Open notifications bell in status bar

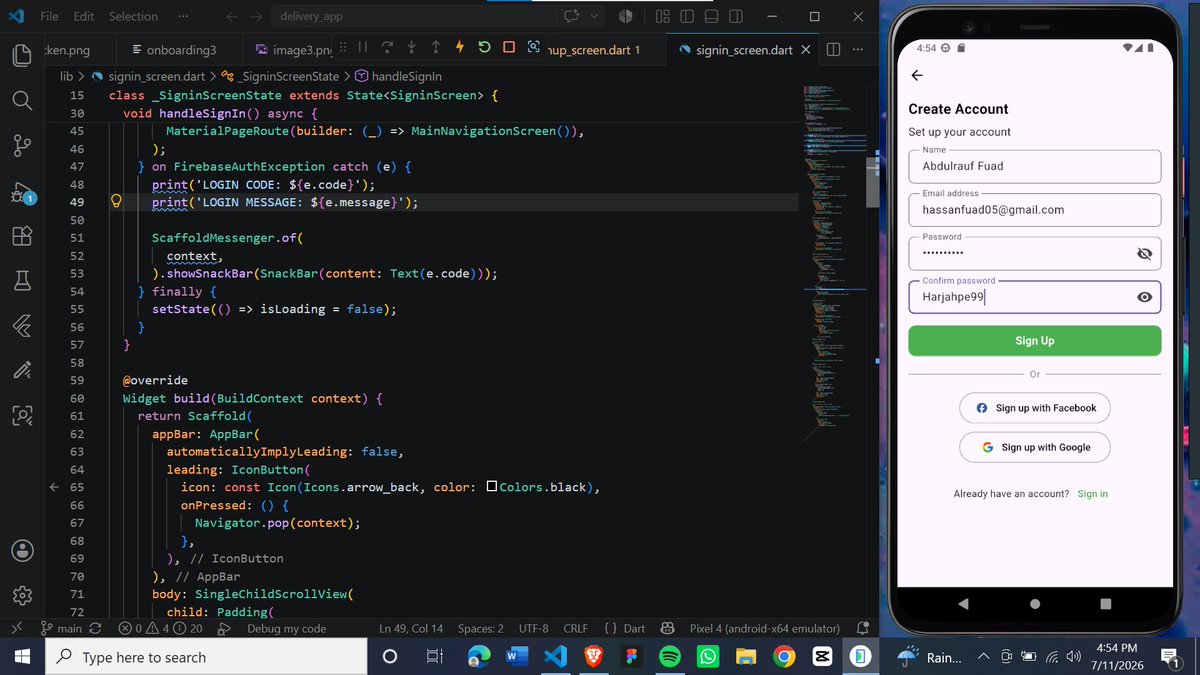coord(863,628)
